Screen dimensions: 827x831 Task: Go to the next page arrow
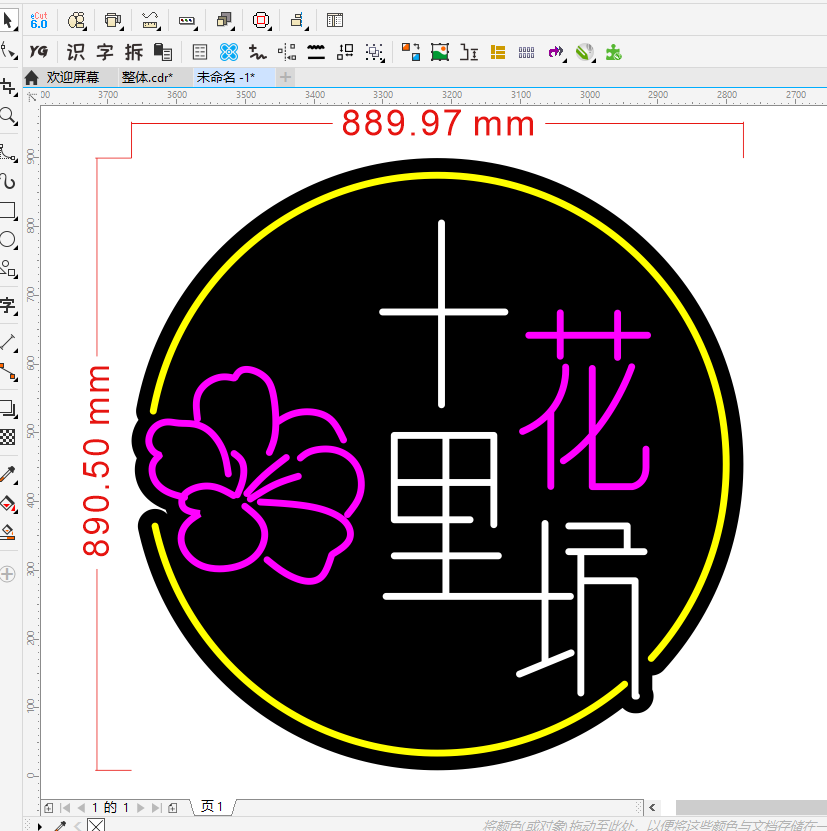coord(140,808)
